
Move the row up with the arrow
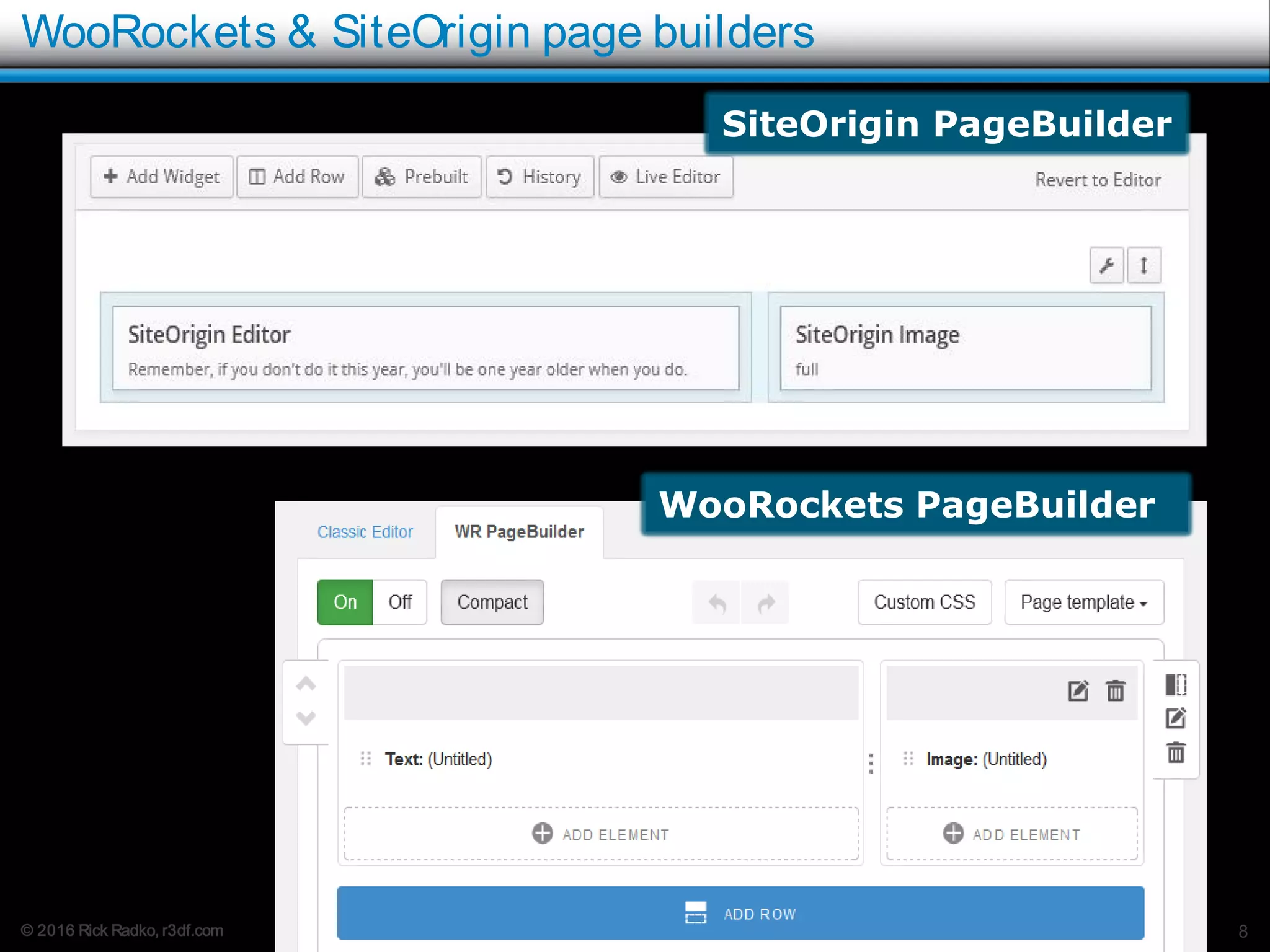(x=306, y=684)
